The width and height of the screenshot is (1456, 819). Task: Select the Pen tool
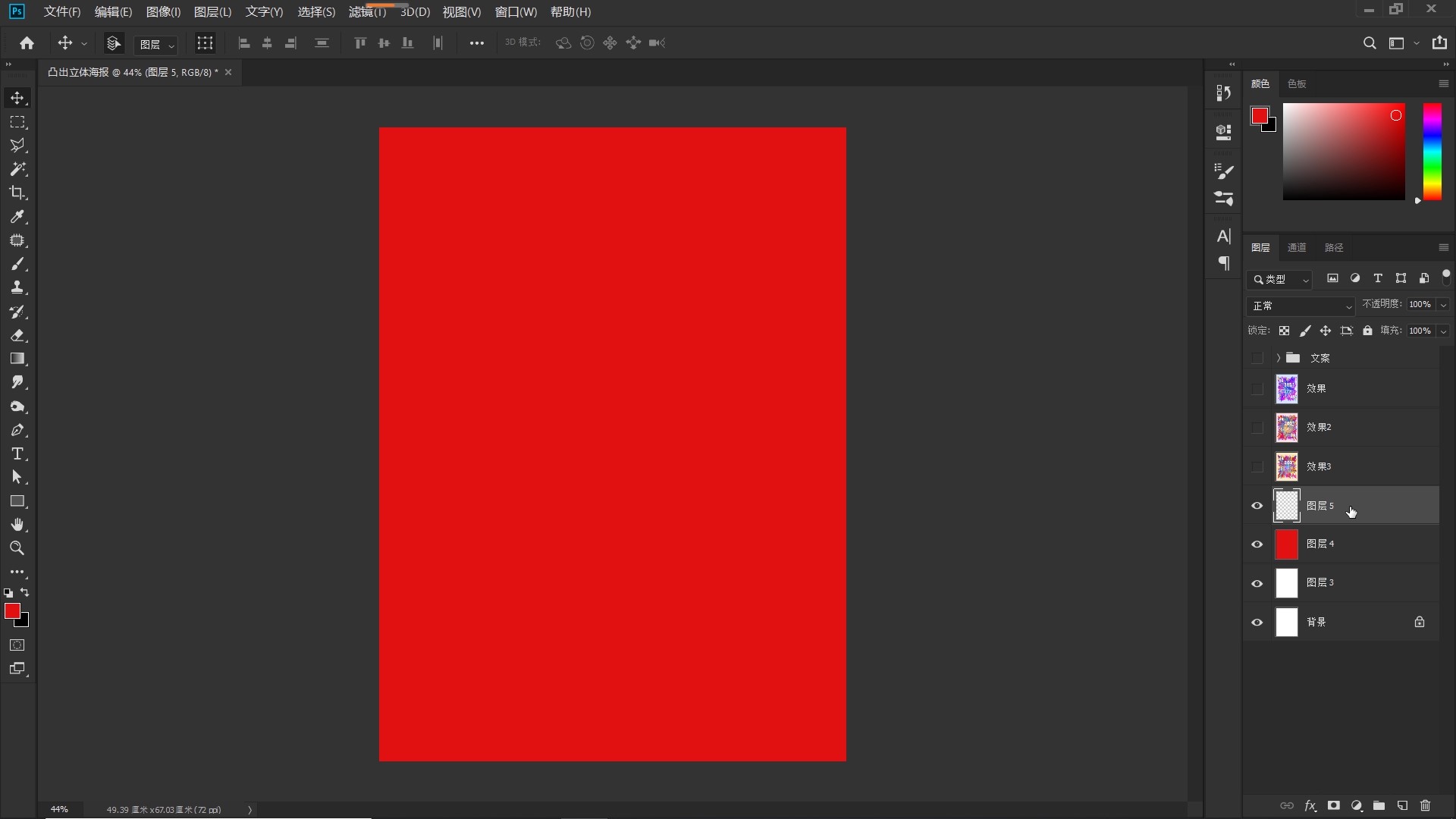click(x=17, y=431)
